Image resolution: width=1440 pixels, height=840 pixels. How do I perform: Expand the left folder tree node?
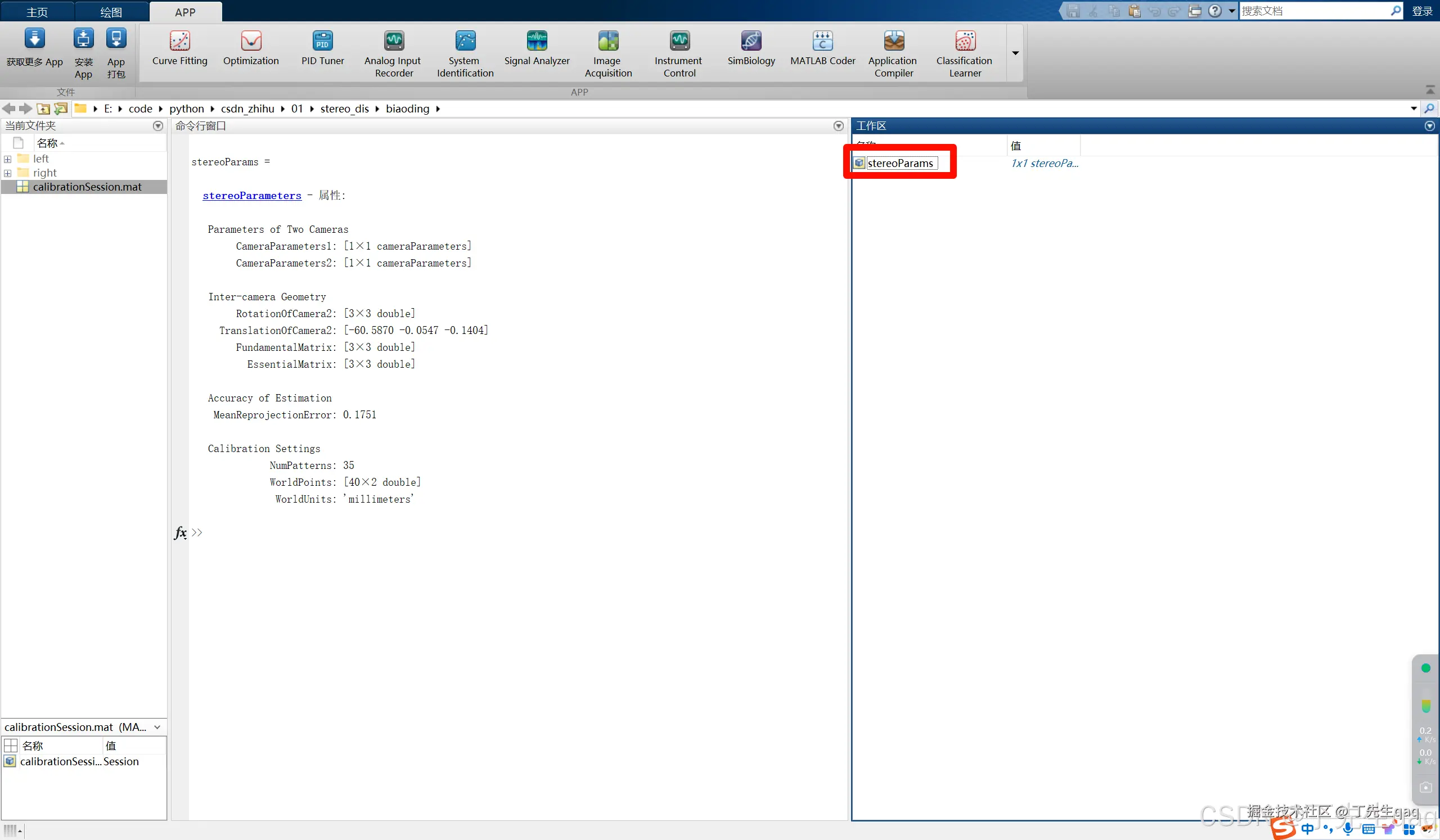pos(8,159)
